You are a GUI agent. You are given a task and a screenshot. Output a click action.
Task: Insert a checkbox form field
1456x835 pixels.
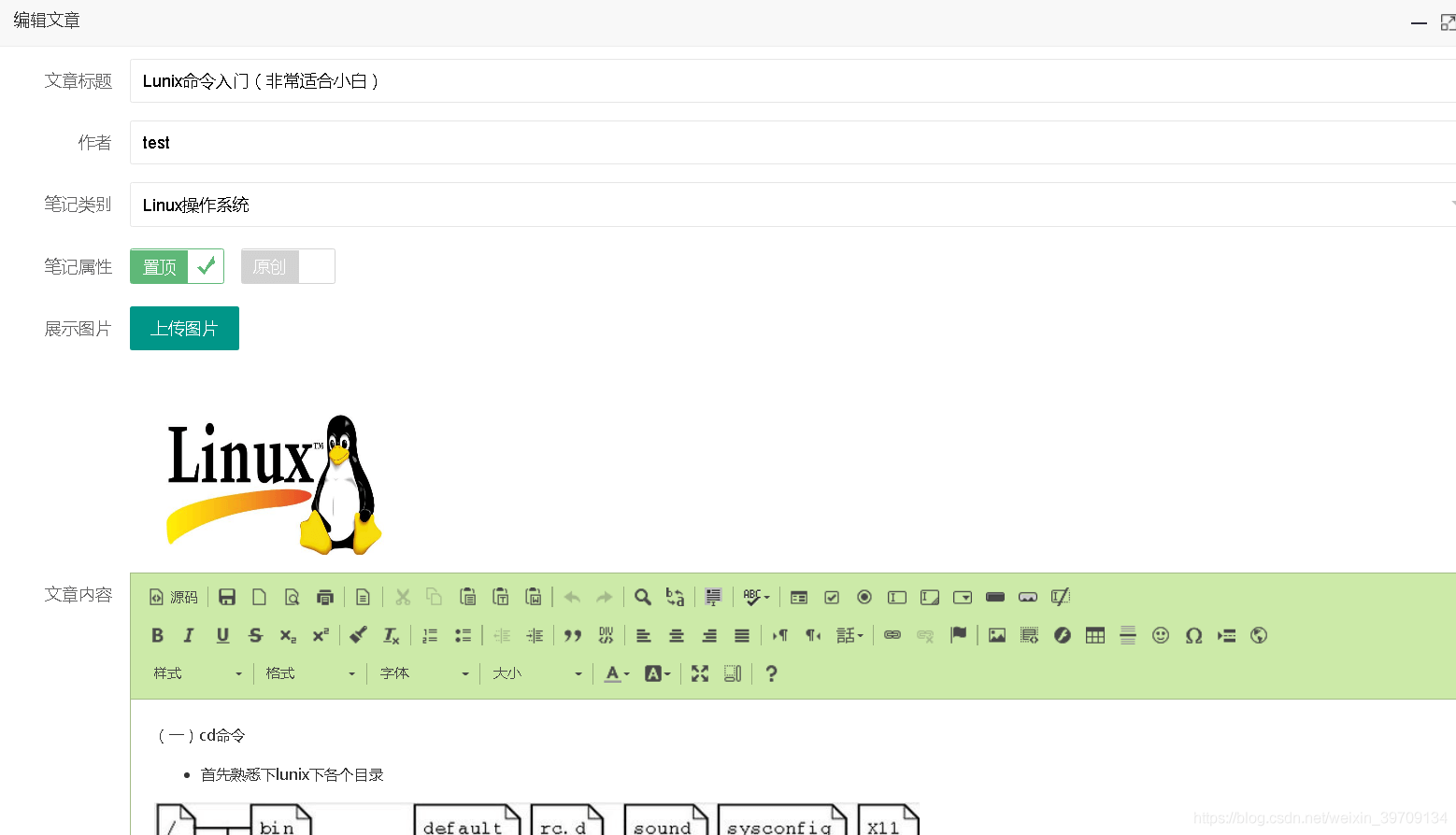(x=832, y=597)
